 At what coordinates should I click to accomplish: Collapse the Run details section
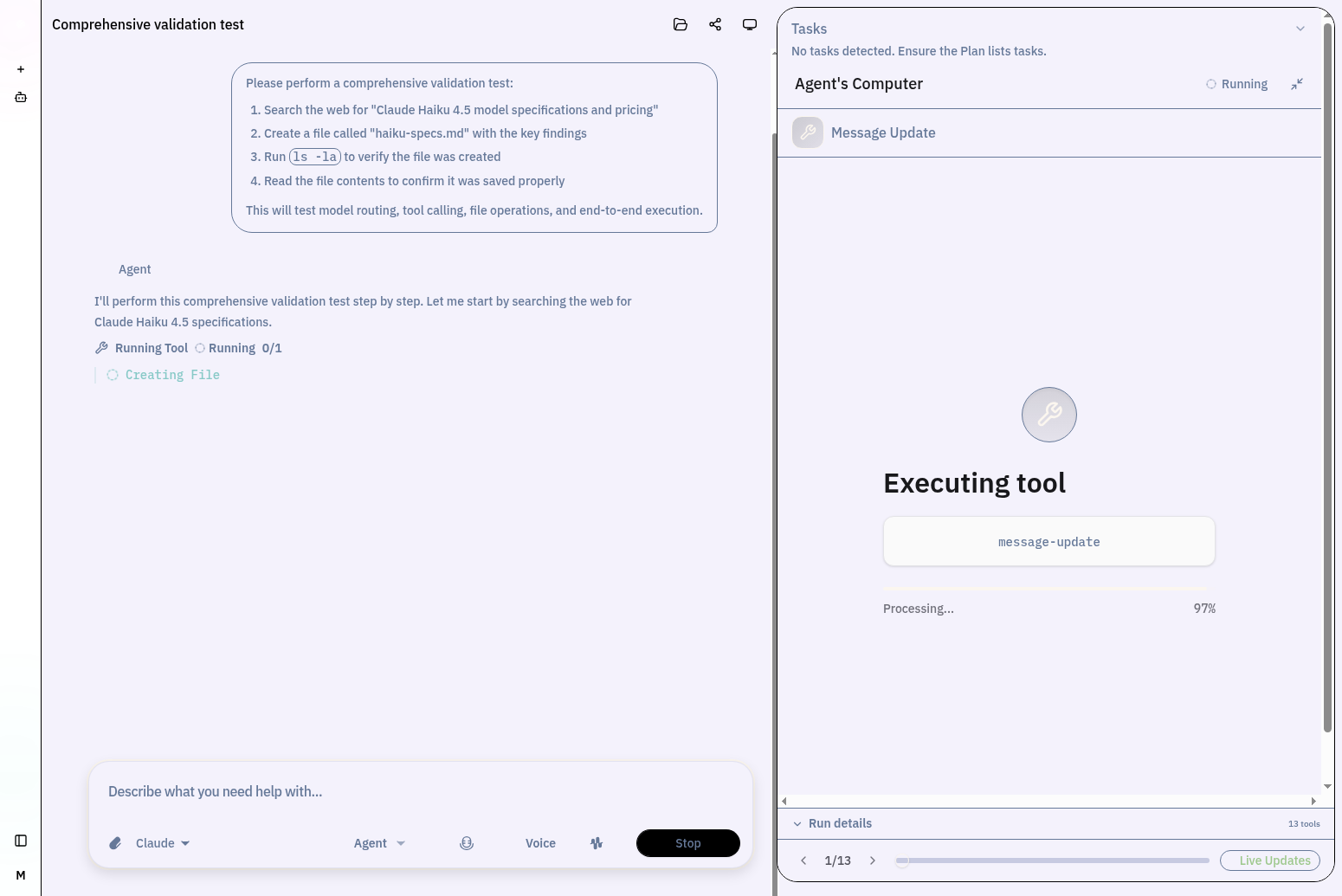[x=798, y=823]
